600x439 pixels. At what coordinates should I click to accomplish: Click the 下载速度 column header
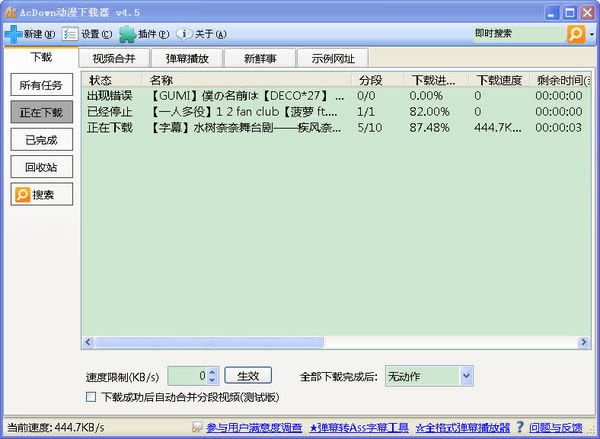coord(499,80)
